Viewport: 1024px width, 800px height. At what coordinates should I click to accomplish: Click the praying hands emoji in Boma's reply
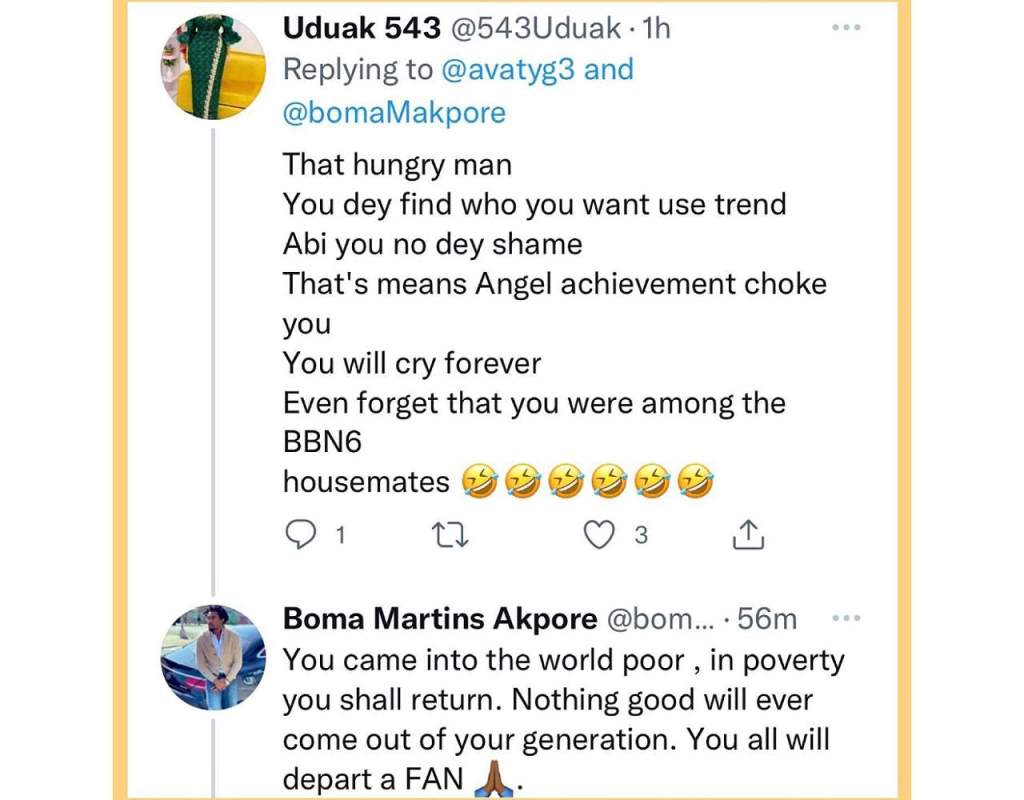(497, 779)
